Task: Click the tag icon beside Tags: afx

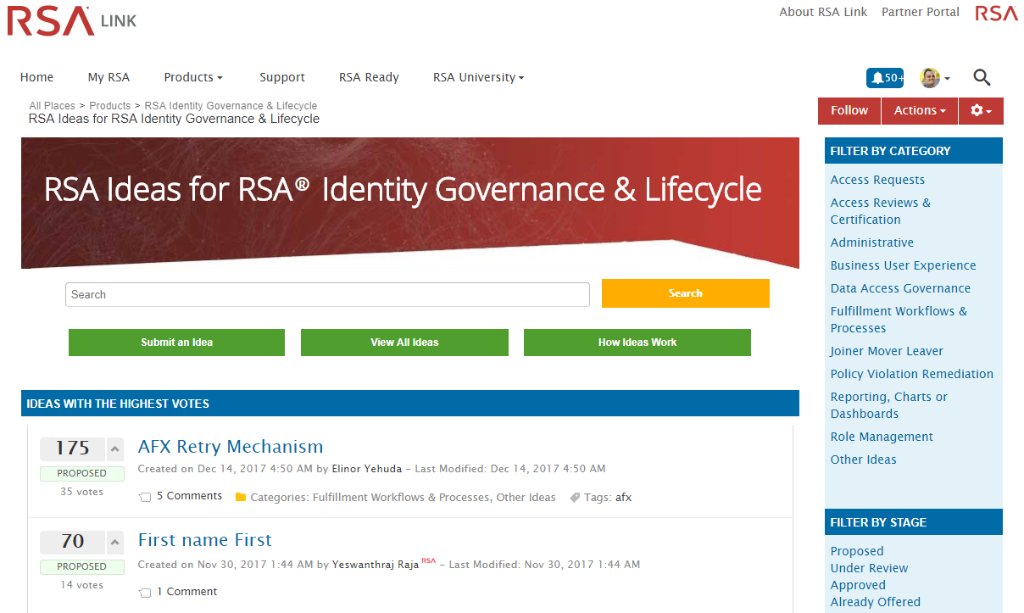Action: tap(575, 497)
